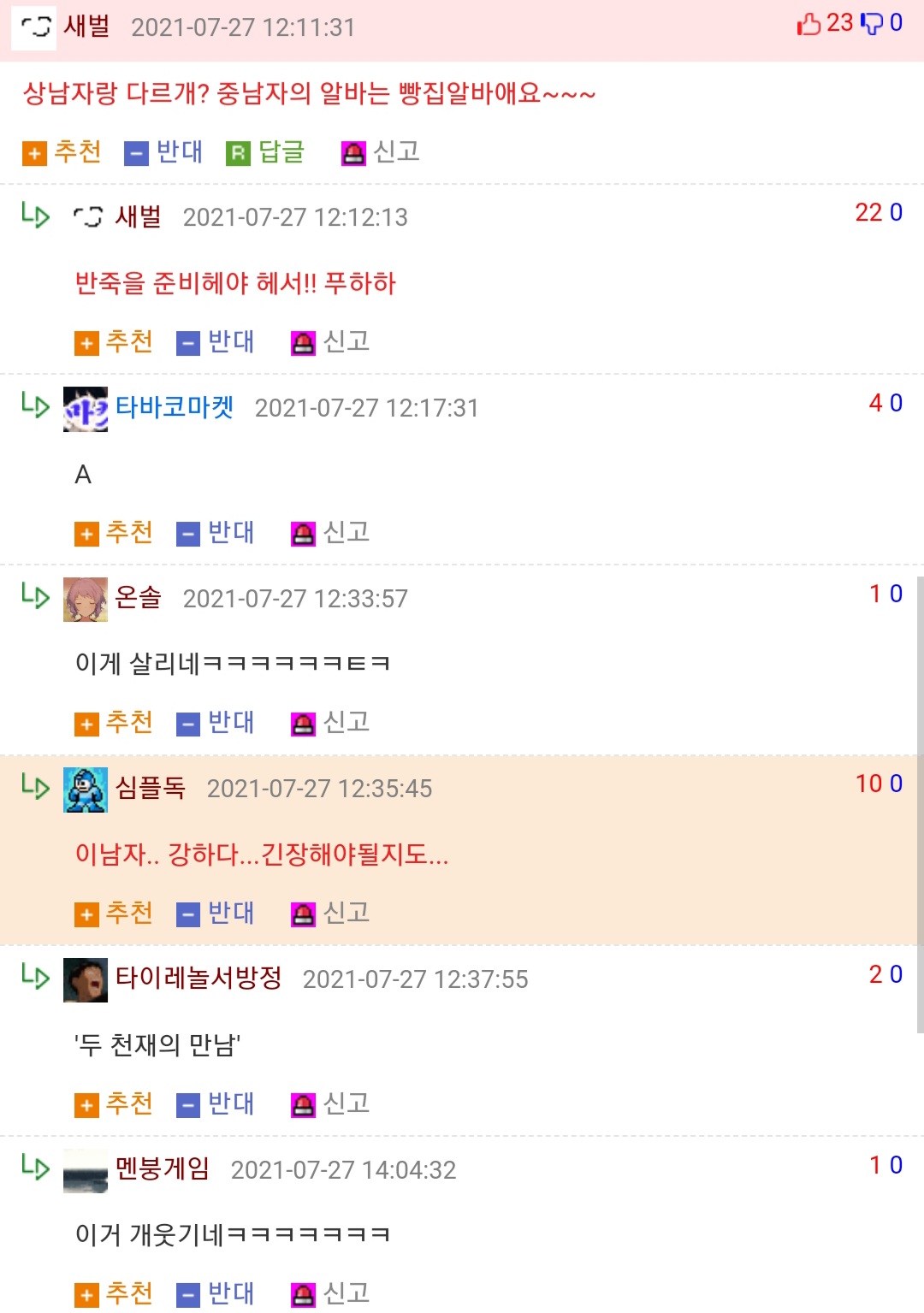Report 새벌's reply about 반죽
Viewport: 924px width, 1313px height.
click(x=330, y=342)
